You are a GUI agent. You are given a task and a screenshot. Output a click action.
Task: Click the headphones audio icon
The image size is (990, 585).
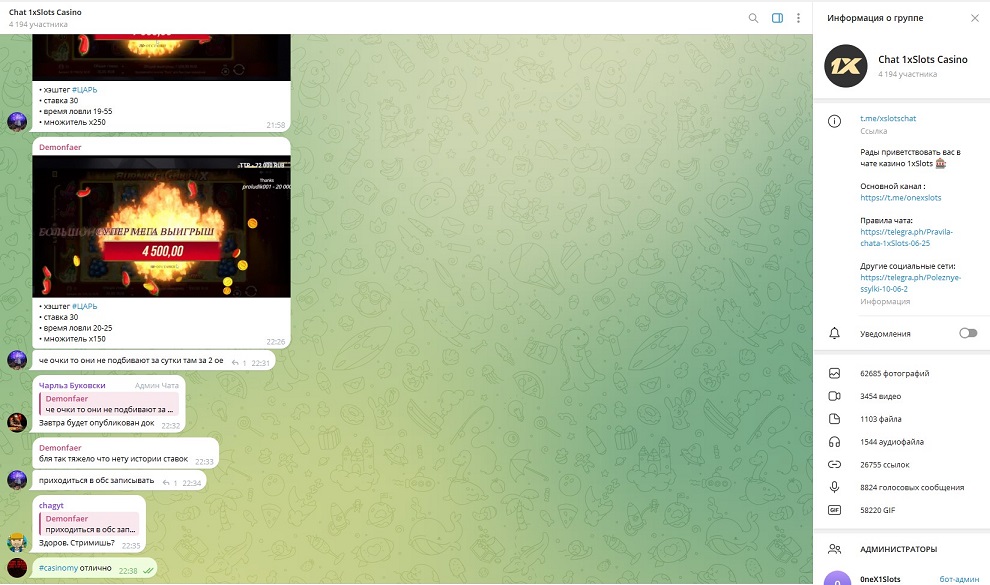[x=835, y=442]
